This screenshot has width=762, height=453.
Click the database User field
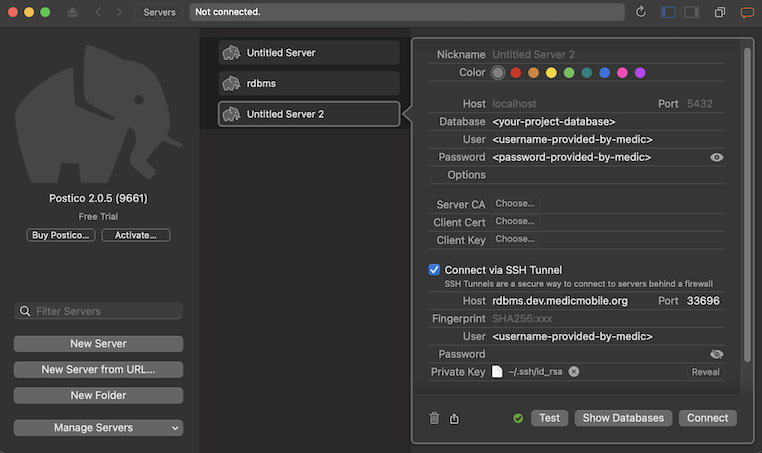click(607, 139)
